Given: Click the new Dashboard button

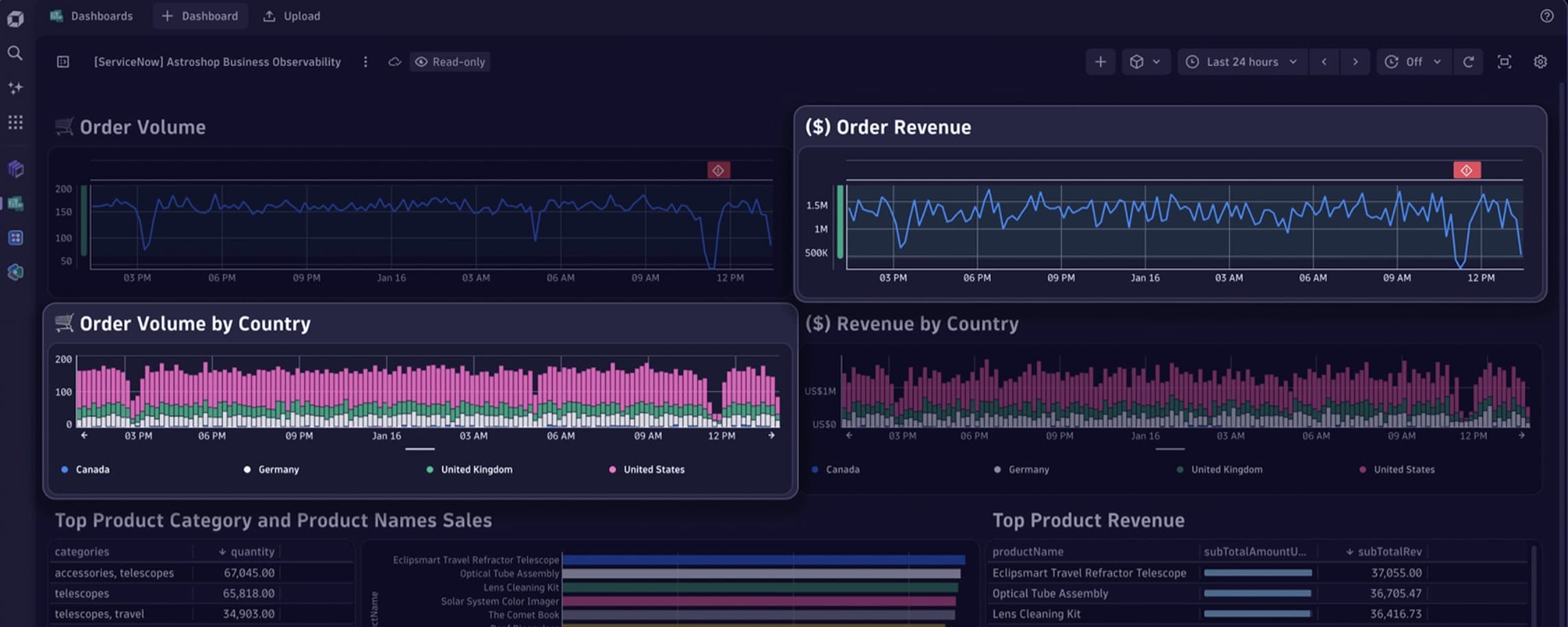Looking at the screenshot, I should 200,16.
